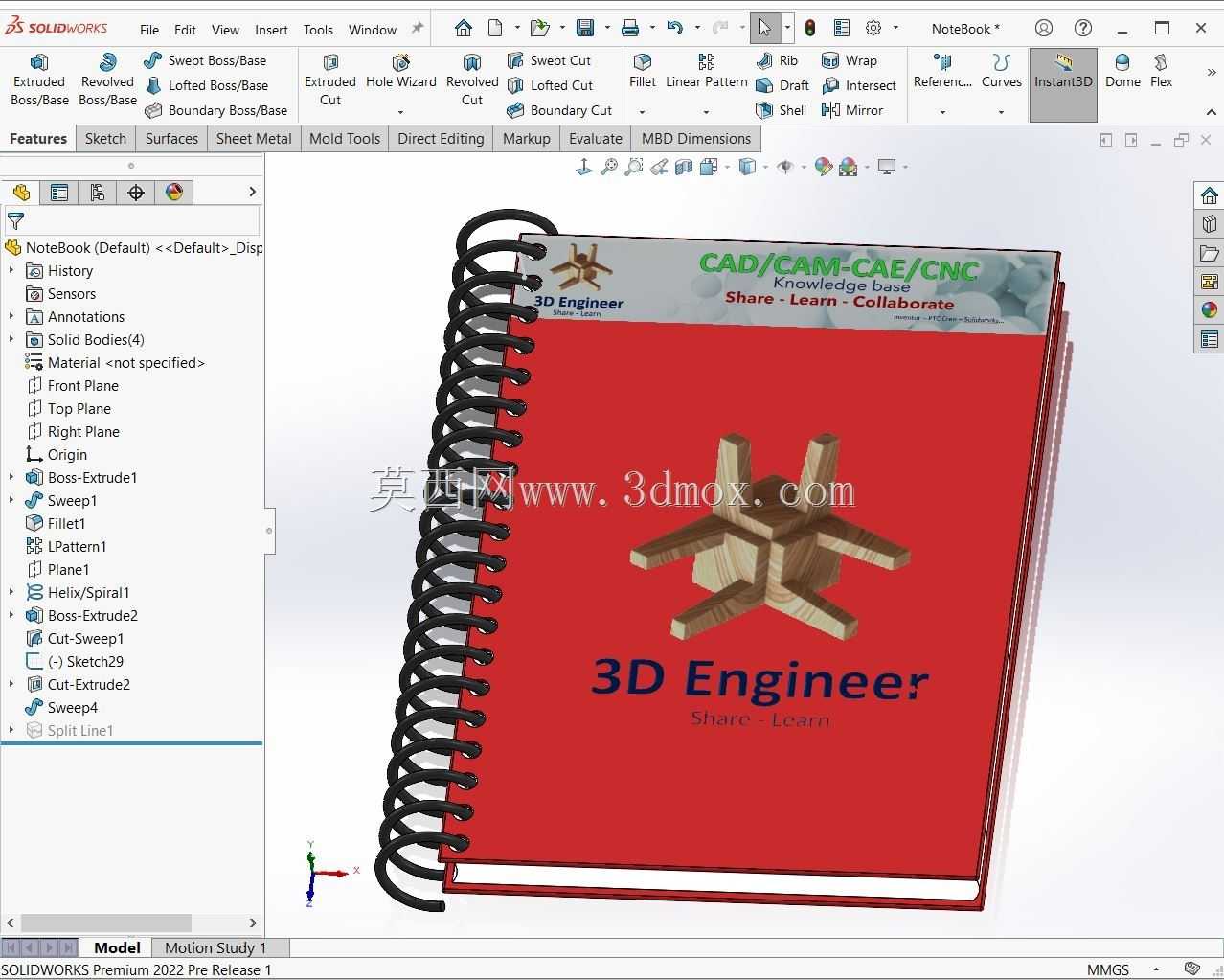
Task: Choose Swept Boss/Base feature
Action: (x=205, y=60)
